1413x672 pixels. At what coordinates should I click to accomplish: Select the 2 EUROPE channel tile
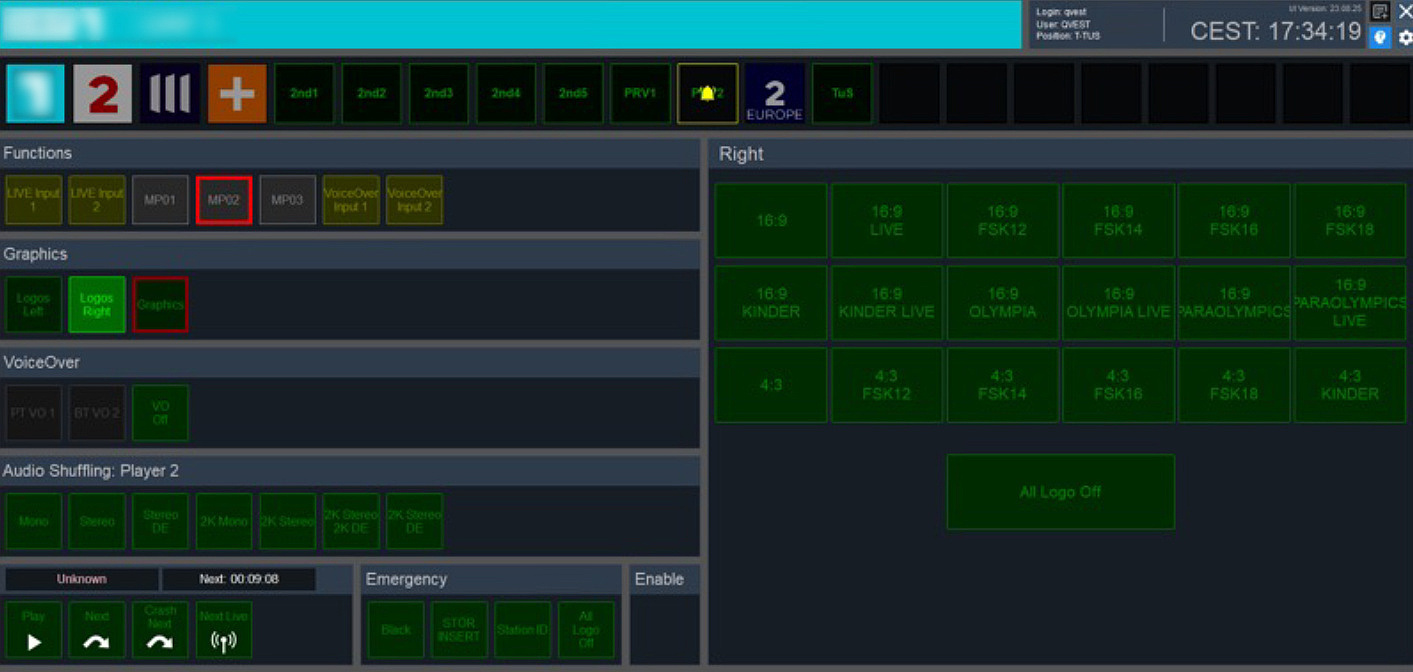(775, 94)
